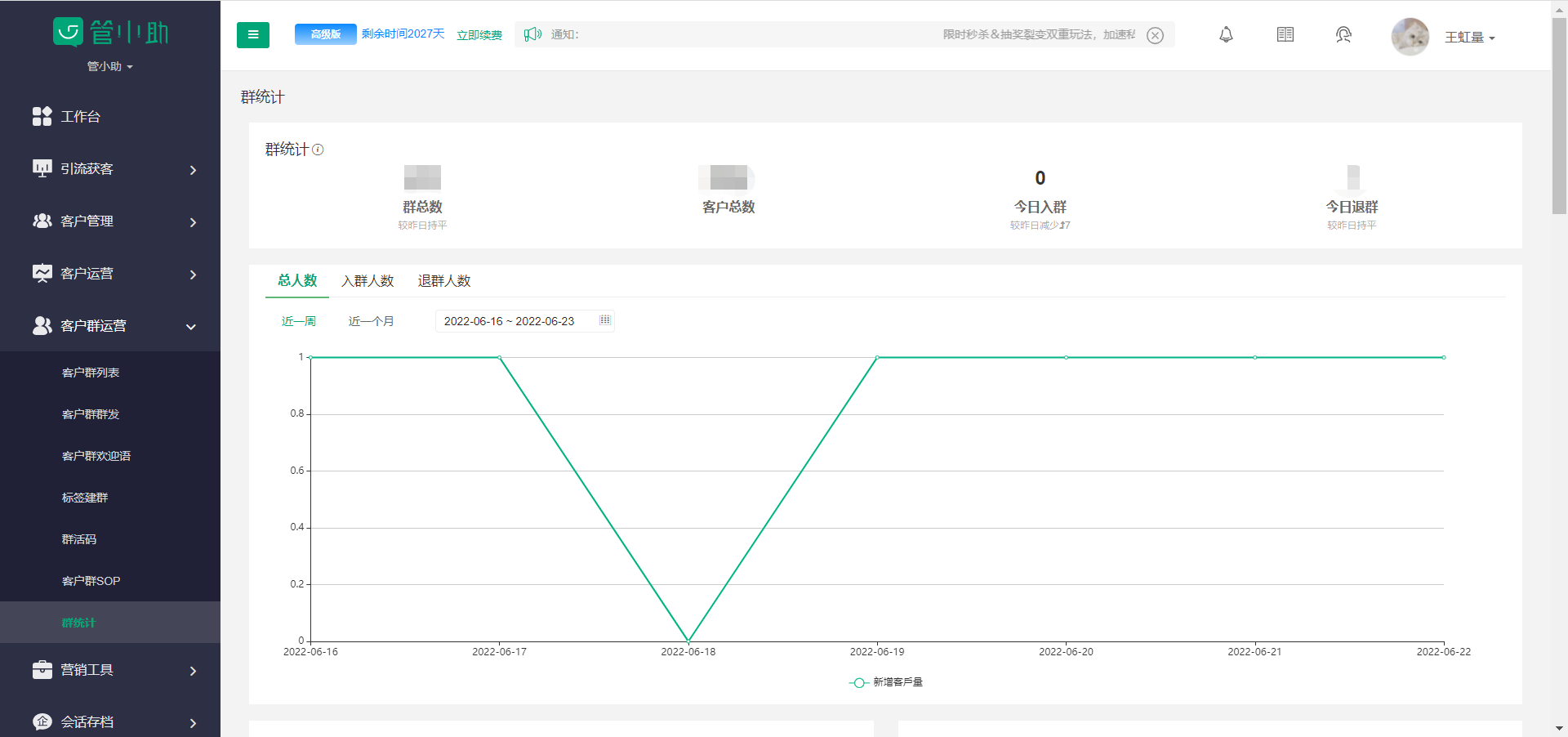Screen dimensions: 1568x737
Task: Select the 近一个月 range
Action: [372, 321]
